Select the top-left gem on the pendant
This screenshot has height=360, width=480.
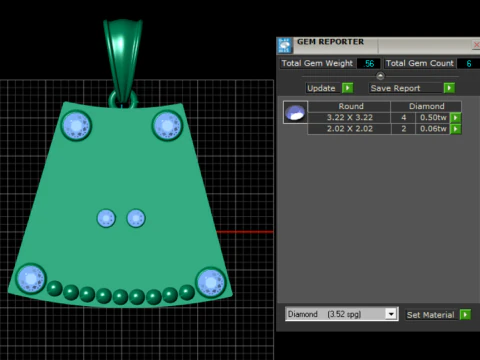pyautogui.click(x=76, y=126)
